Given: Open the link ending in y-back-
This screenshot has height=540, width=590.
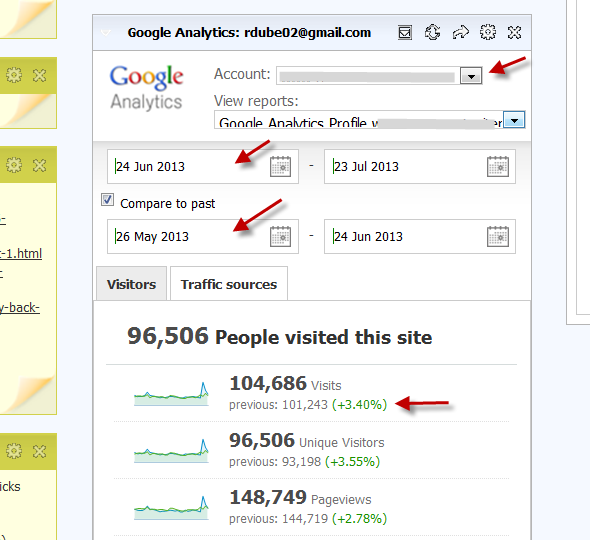Looking at the screenshot, I should pos(20,308).
